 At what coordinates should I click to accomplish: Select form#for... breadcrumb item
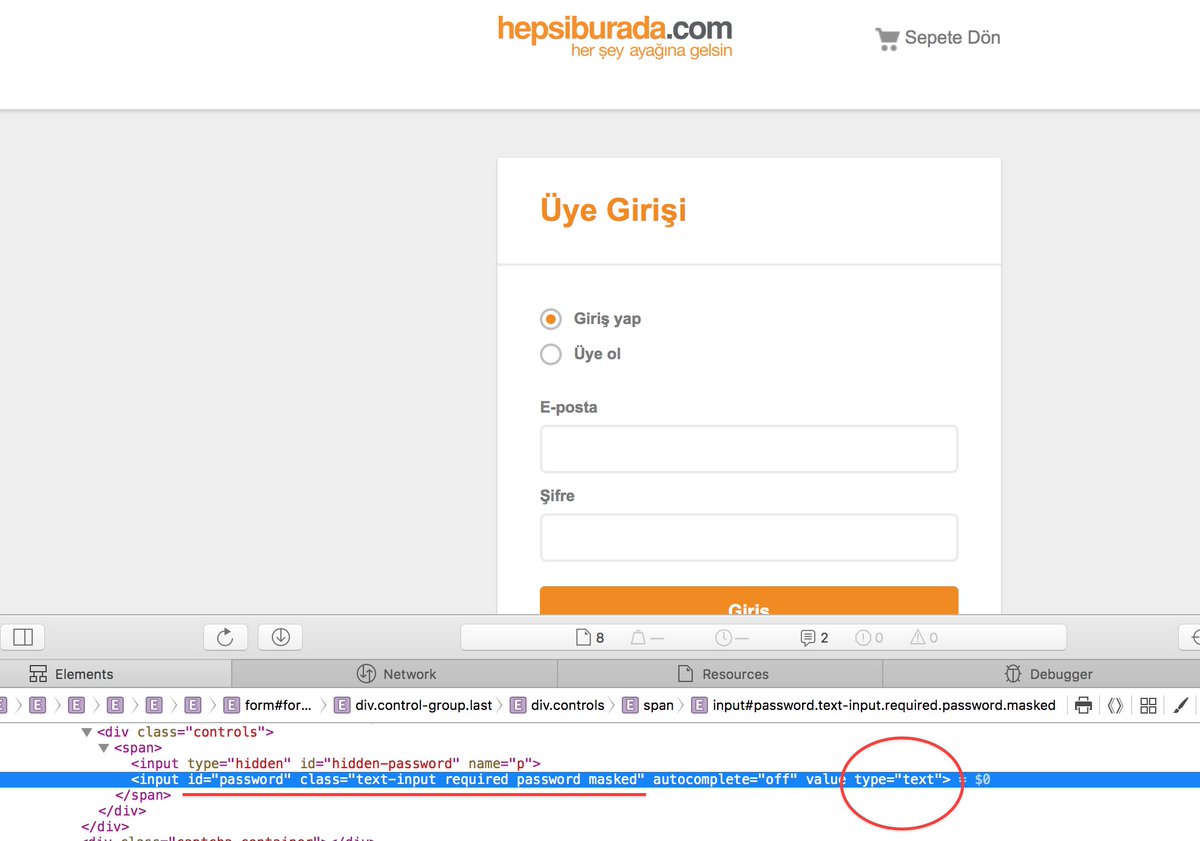267,705
